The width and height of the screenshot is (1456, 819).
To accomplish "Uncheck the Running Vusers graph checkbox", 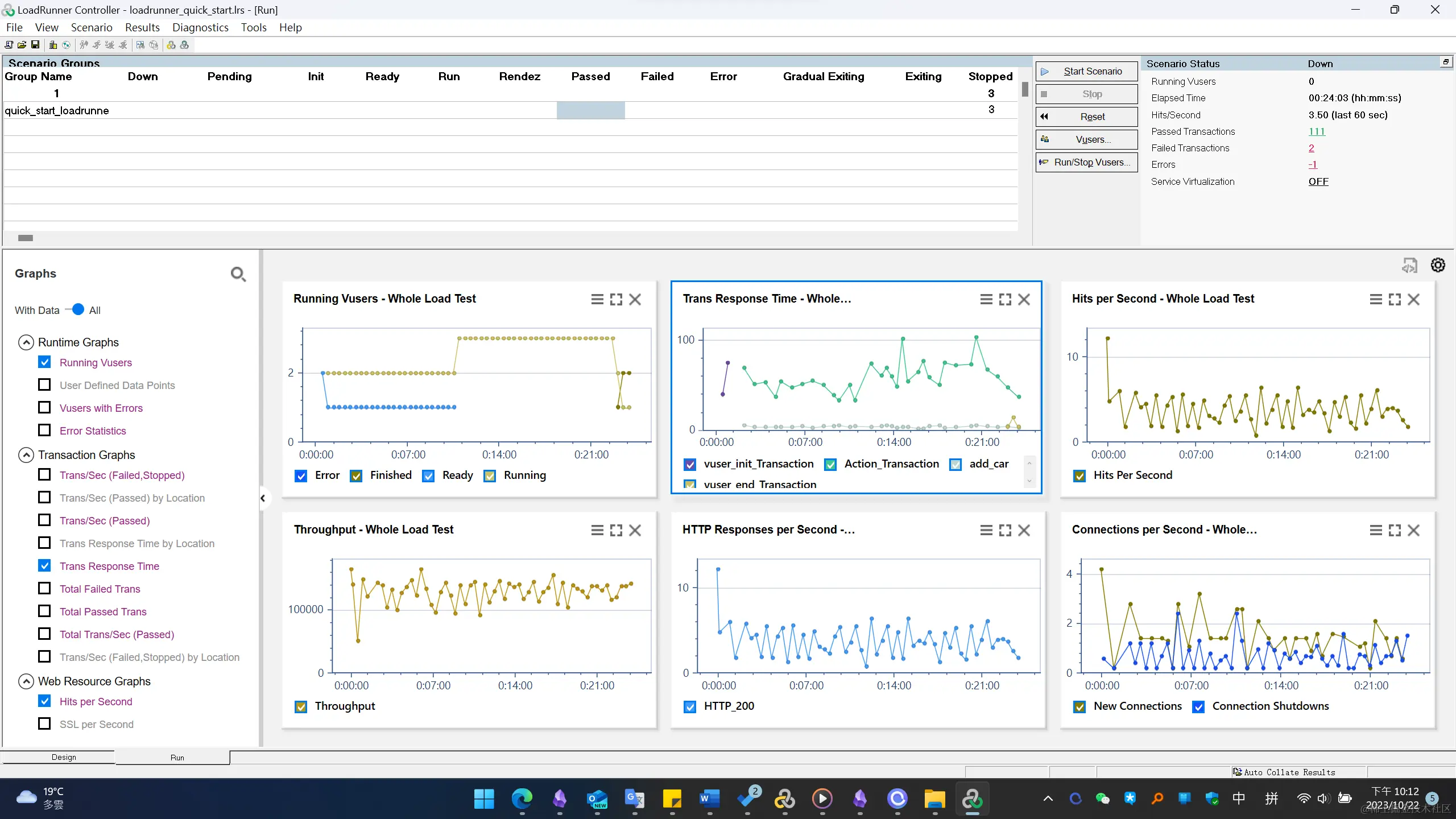I will tap(44, 362).
